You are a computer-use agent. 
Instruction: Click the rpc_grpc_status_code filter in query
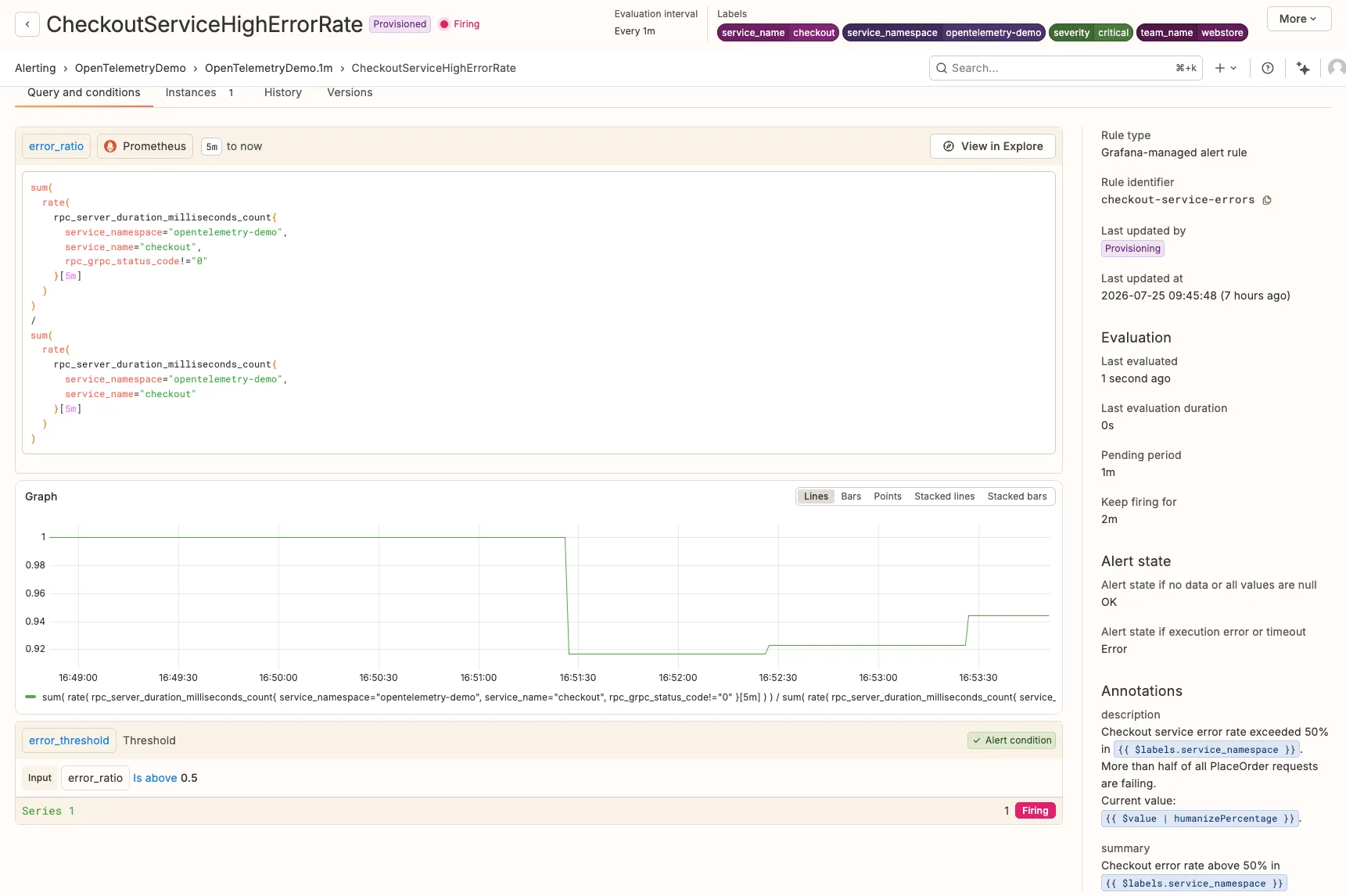tap(136, 261)
